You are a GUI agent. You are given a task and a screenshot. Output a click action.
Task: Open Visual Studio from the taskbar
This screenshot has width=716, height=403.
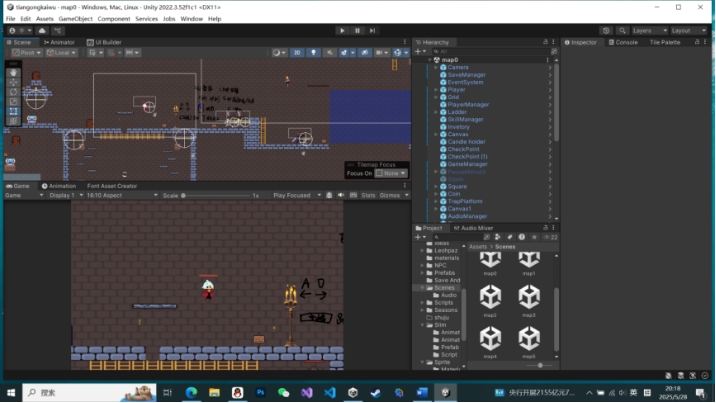coord(306,393)
